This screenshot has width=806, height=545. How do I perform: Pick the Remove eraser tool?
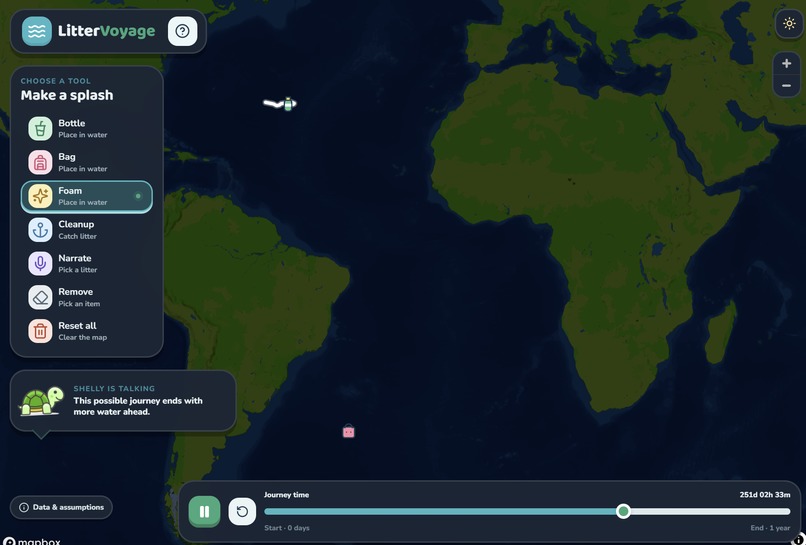pyautogui.click(x=86, y=297)
